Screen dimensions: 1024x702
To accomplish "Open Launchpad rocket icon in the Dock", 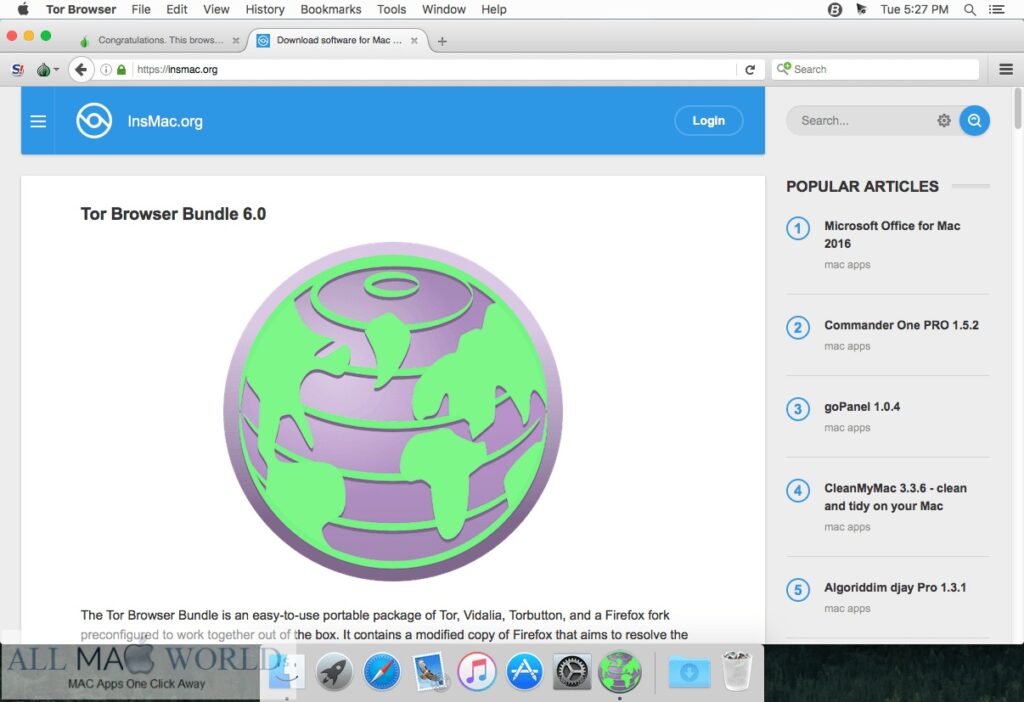I will tap(334, 672).
